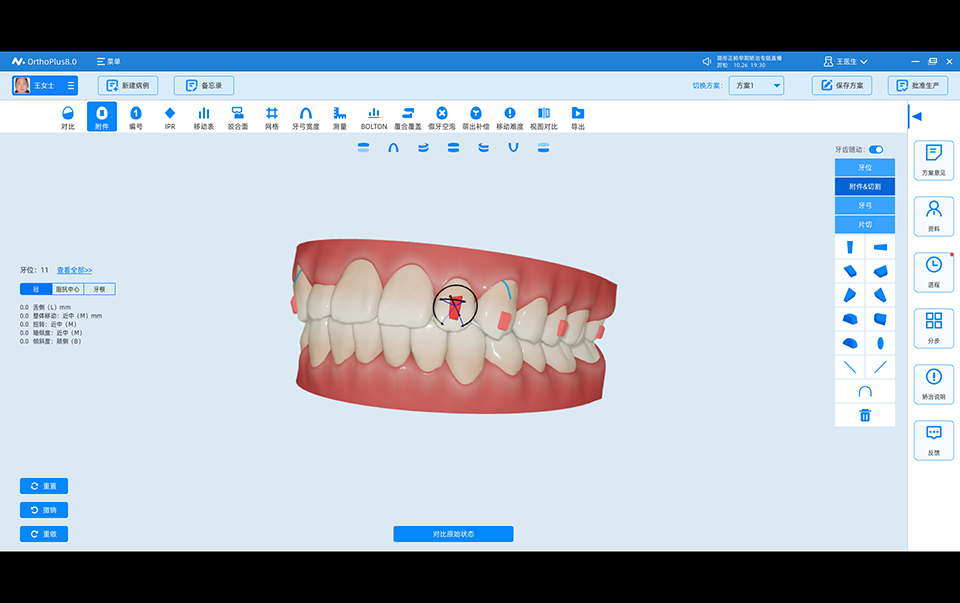Viewport: 960px width, 603px height.
Task: Open the BOLTON analysis tool
Action: point(374,117)
